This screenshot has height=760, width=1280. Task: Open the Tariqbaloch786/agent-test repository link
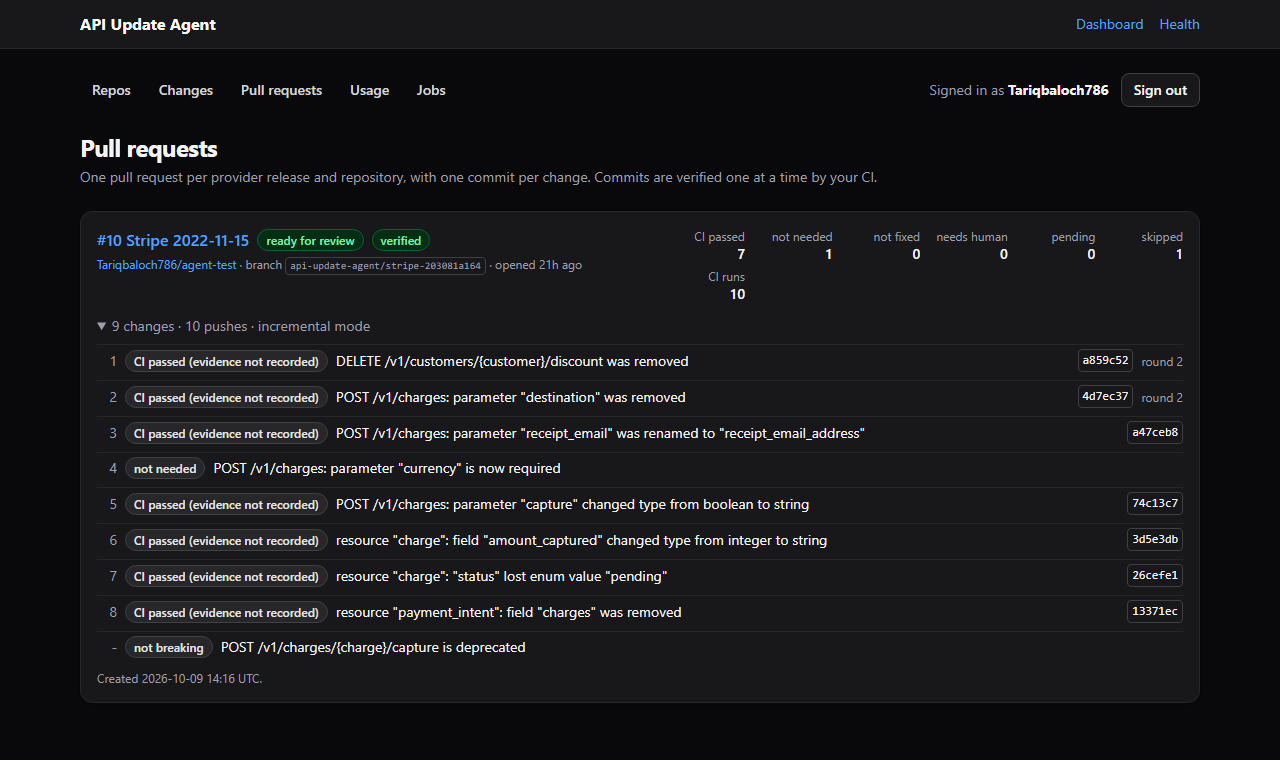tap(169, 265)
